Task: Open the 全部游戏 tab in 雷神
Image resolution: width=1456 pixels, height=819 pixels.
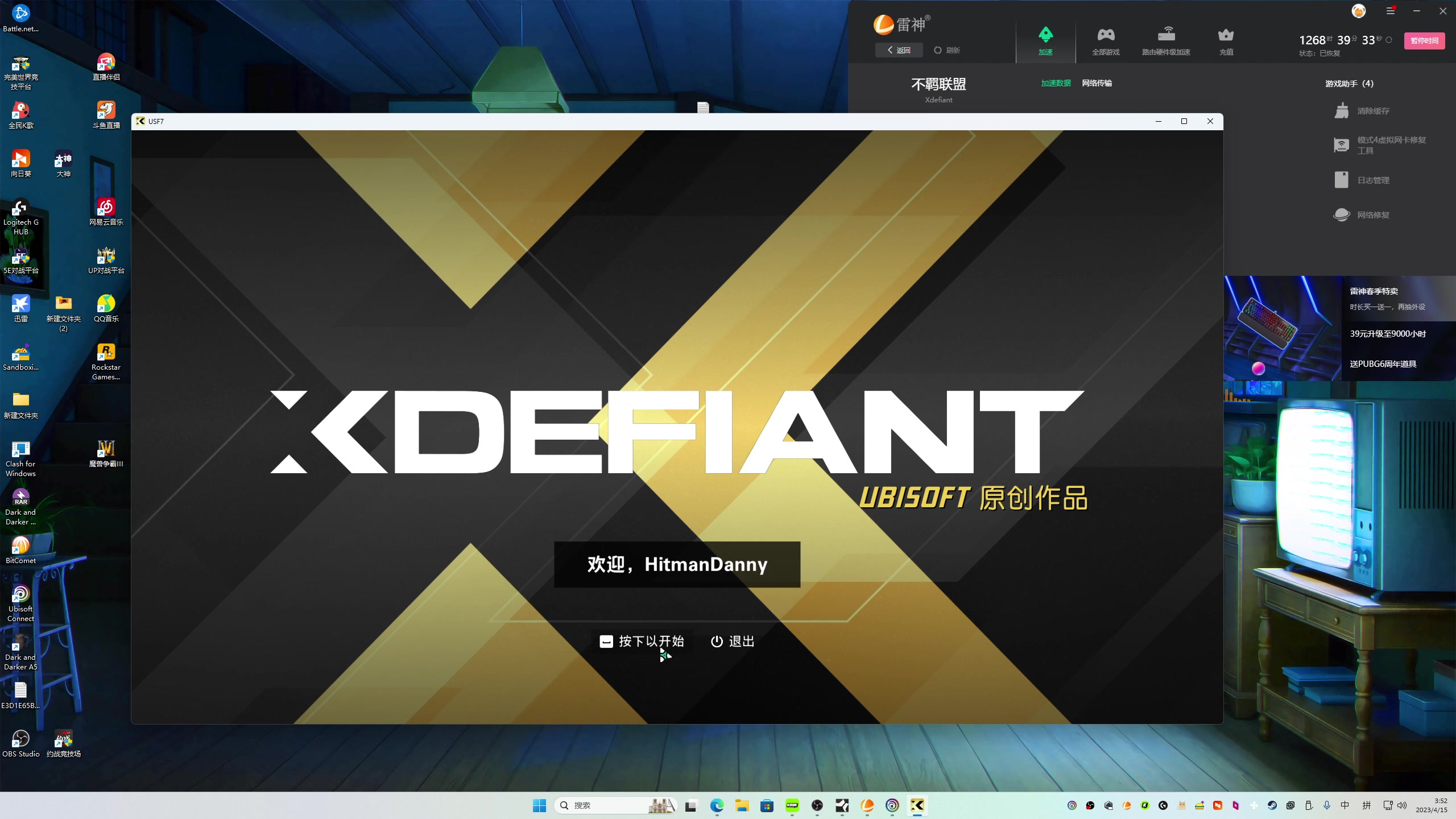Action: point(1106,41)
